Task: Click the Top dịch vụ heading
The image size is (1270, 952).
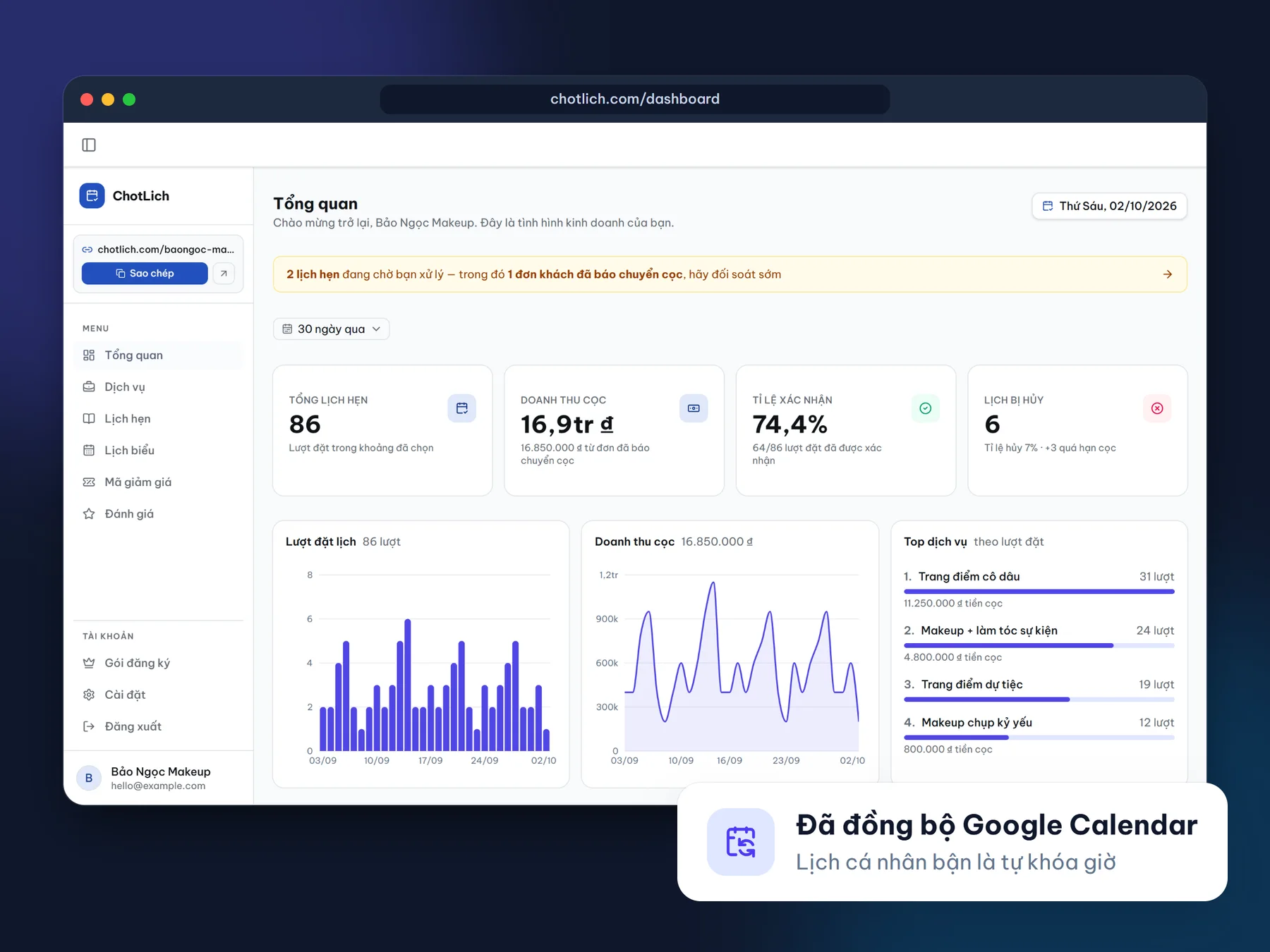Action: [936, 542]
